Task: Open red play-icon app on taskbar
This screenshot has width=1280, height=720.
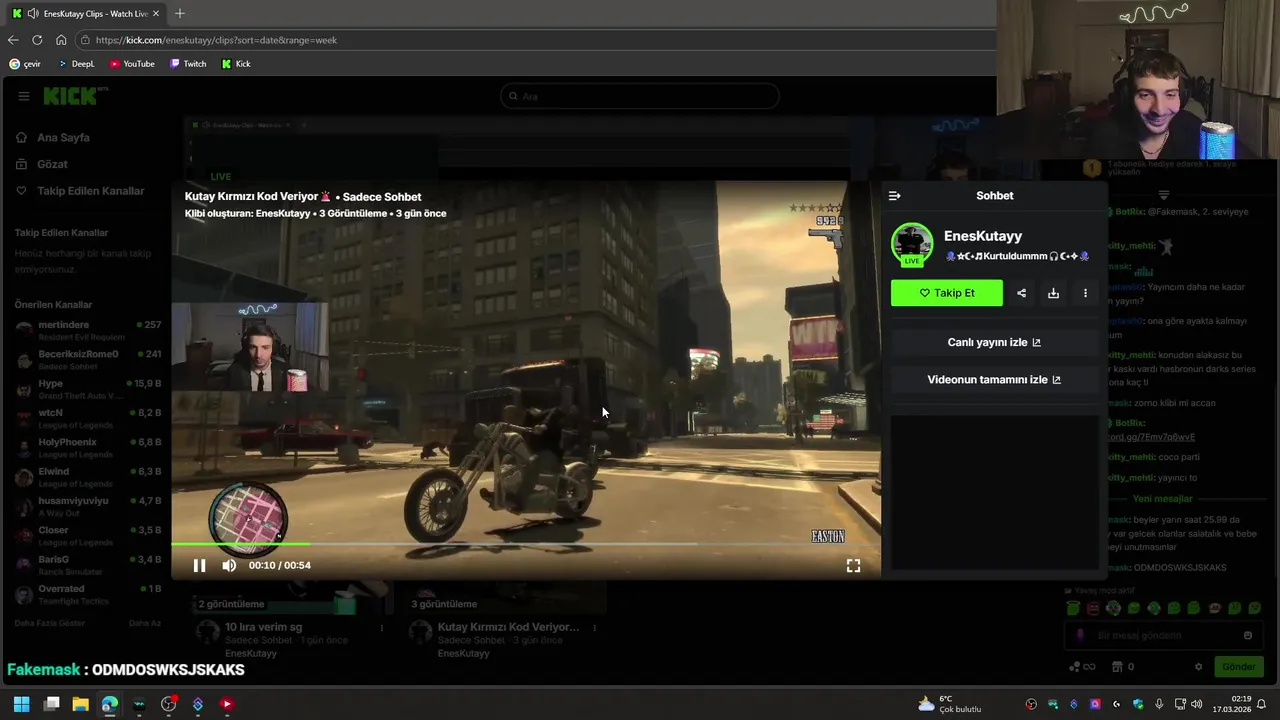Action: click(227, 704)
